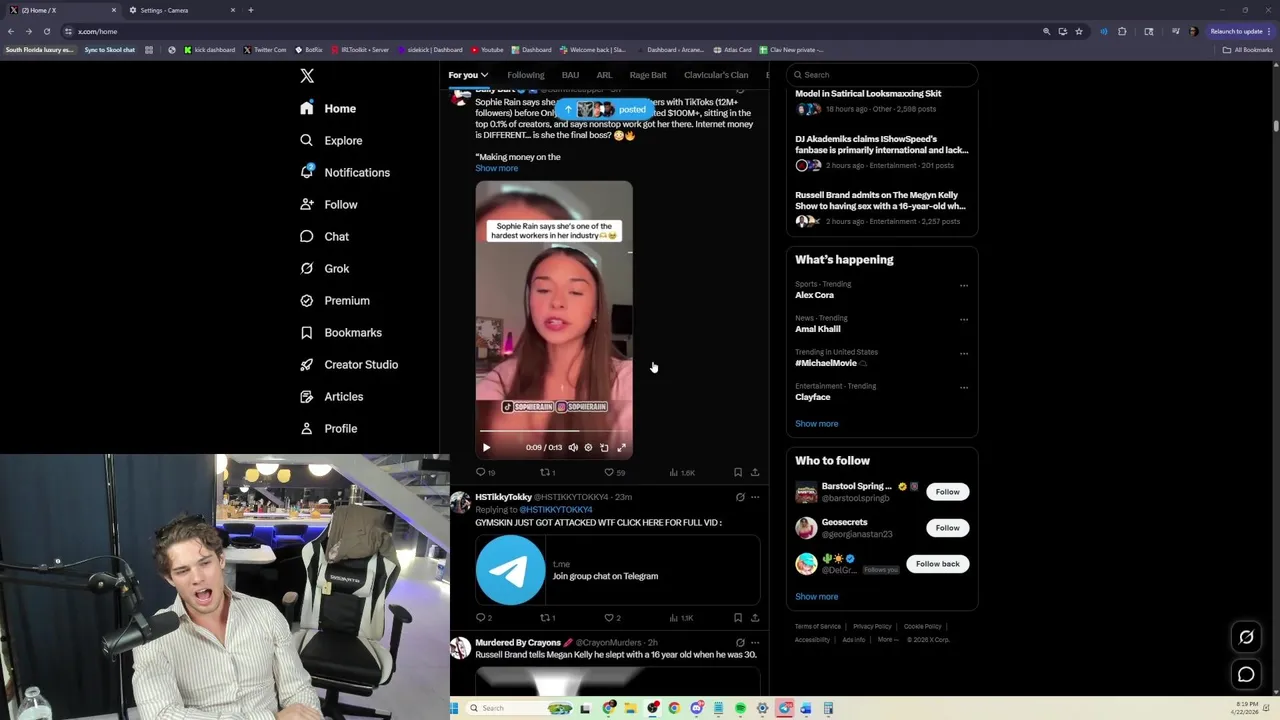Click Relaunch to update button
Viewport: 1280px width, 720px height.
pyautogui.click(x=1238, y=31)
